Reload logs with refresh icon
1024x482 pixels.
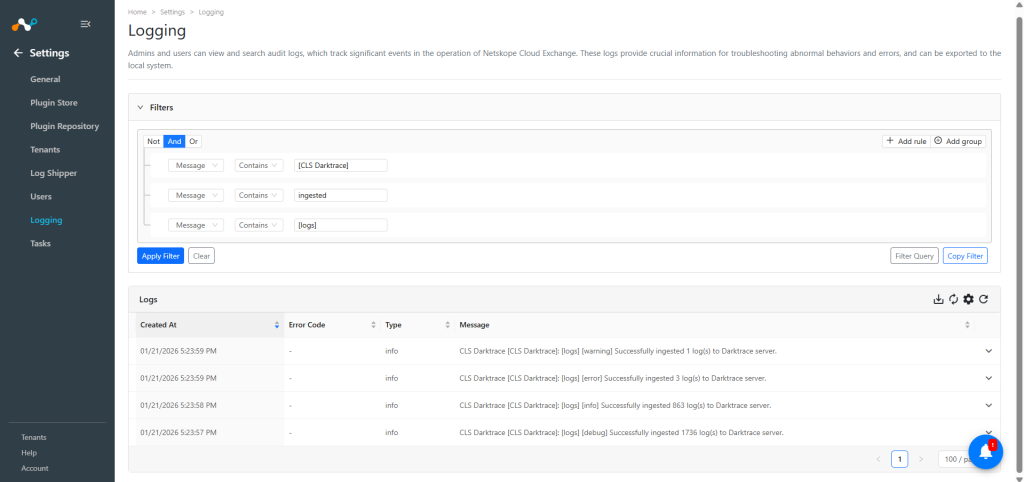click(x=984, y=299)
